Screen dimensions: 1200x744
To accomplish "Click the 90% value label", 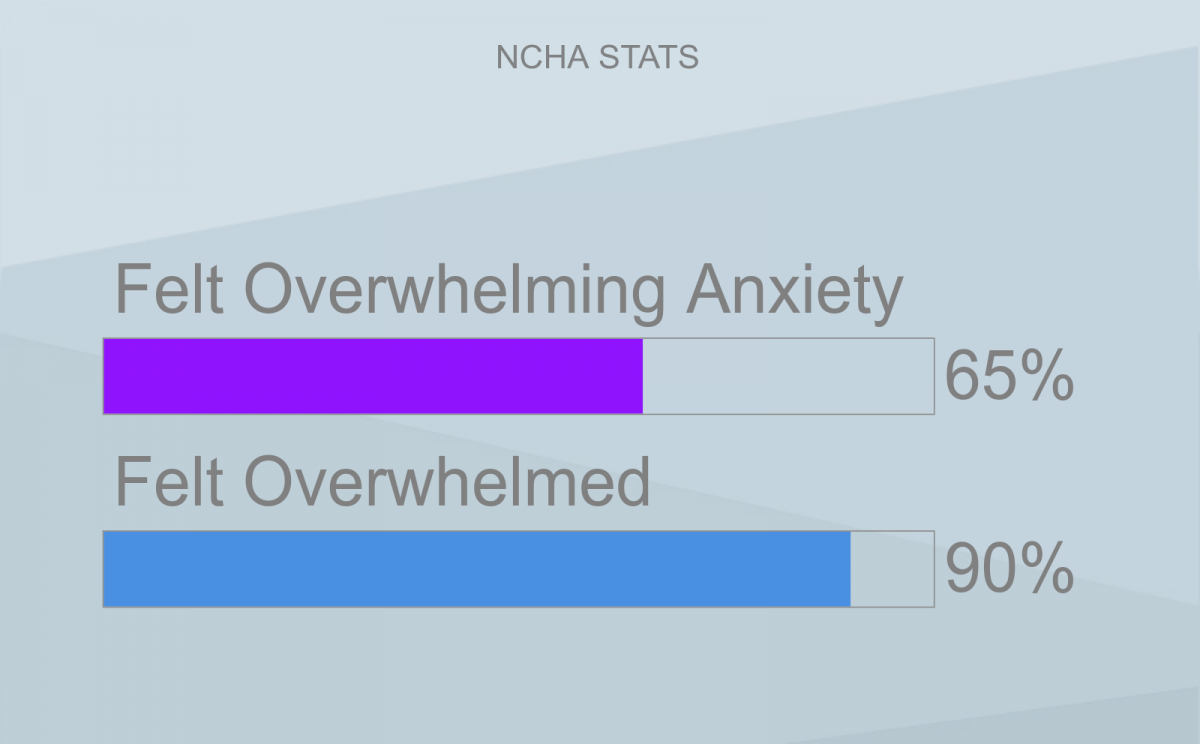I will coord(1008,570).
